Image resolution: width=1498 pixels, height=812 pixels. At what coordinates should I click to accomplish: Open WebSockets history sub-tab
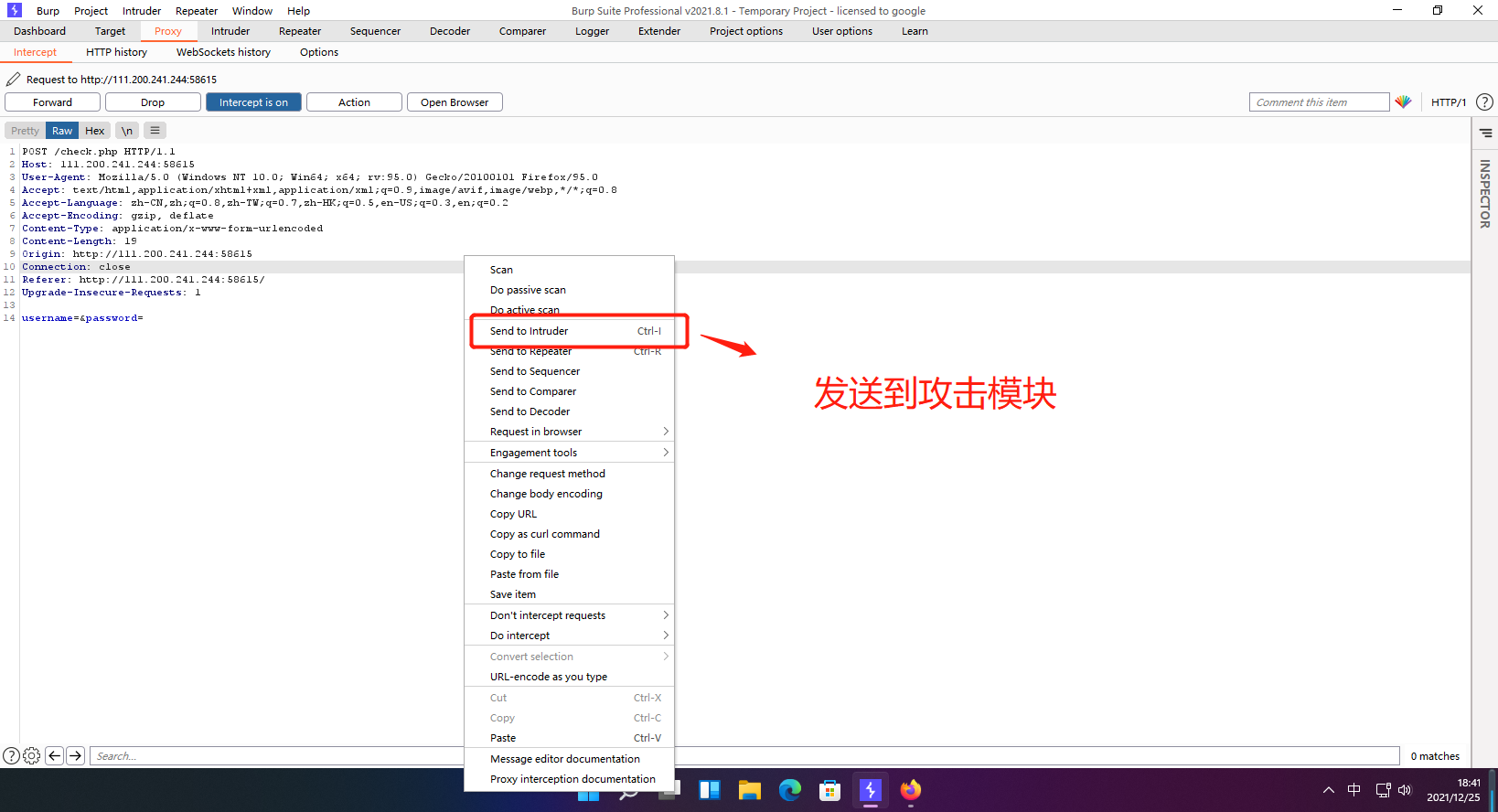click(x=223, y=52)
